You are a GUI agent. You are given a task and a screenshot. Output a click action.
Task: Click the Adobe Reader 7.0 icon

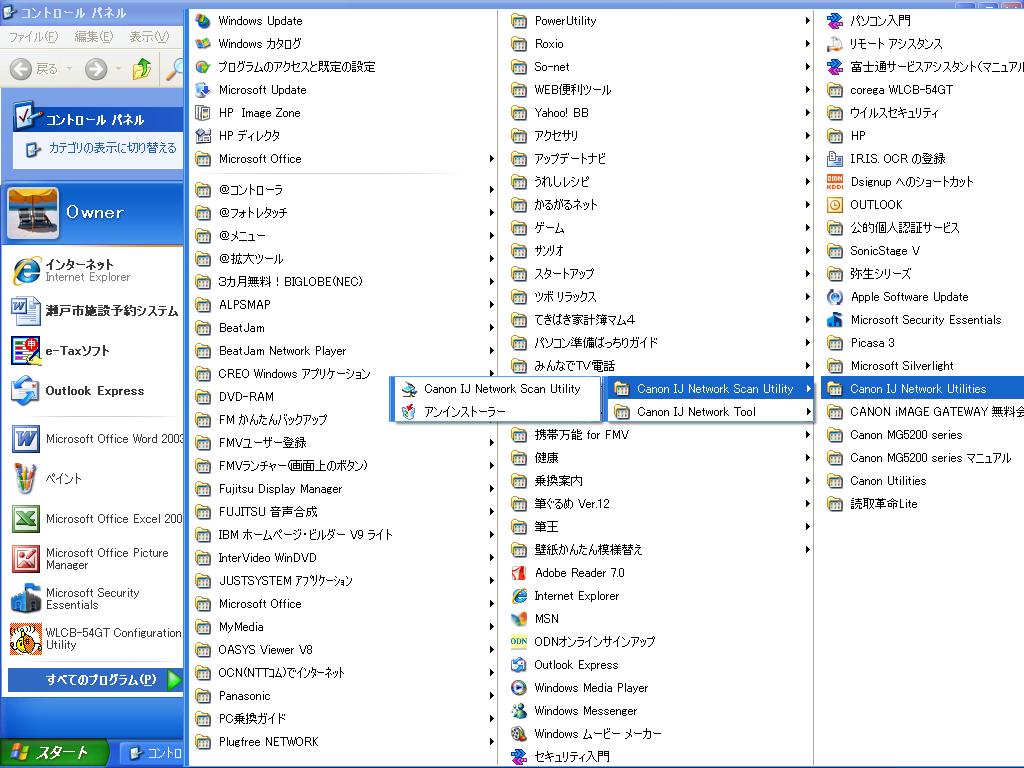click(x=519, y=573)
